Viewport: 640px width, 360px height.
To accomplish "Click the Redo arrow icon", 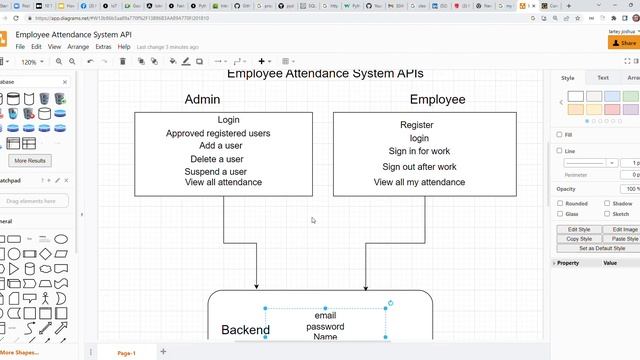I will point(104,62).
